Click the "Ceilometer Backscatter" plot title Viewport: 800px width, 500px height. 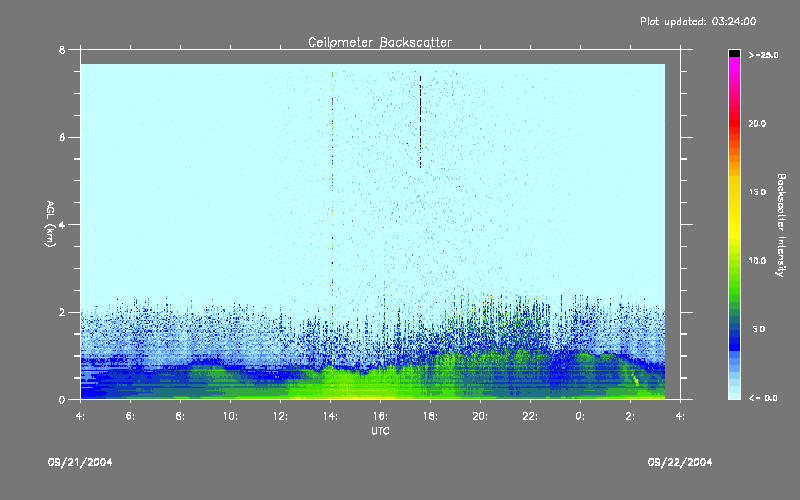380,42
